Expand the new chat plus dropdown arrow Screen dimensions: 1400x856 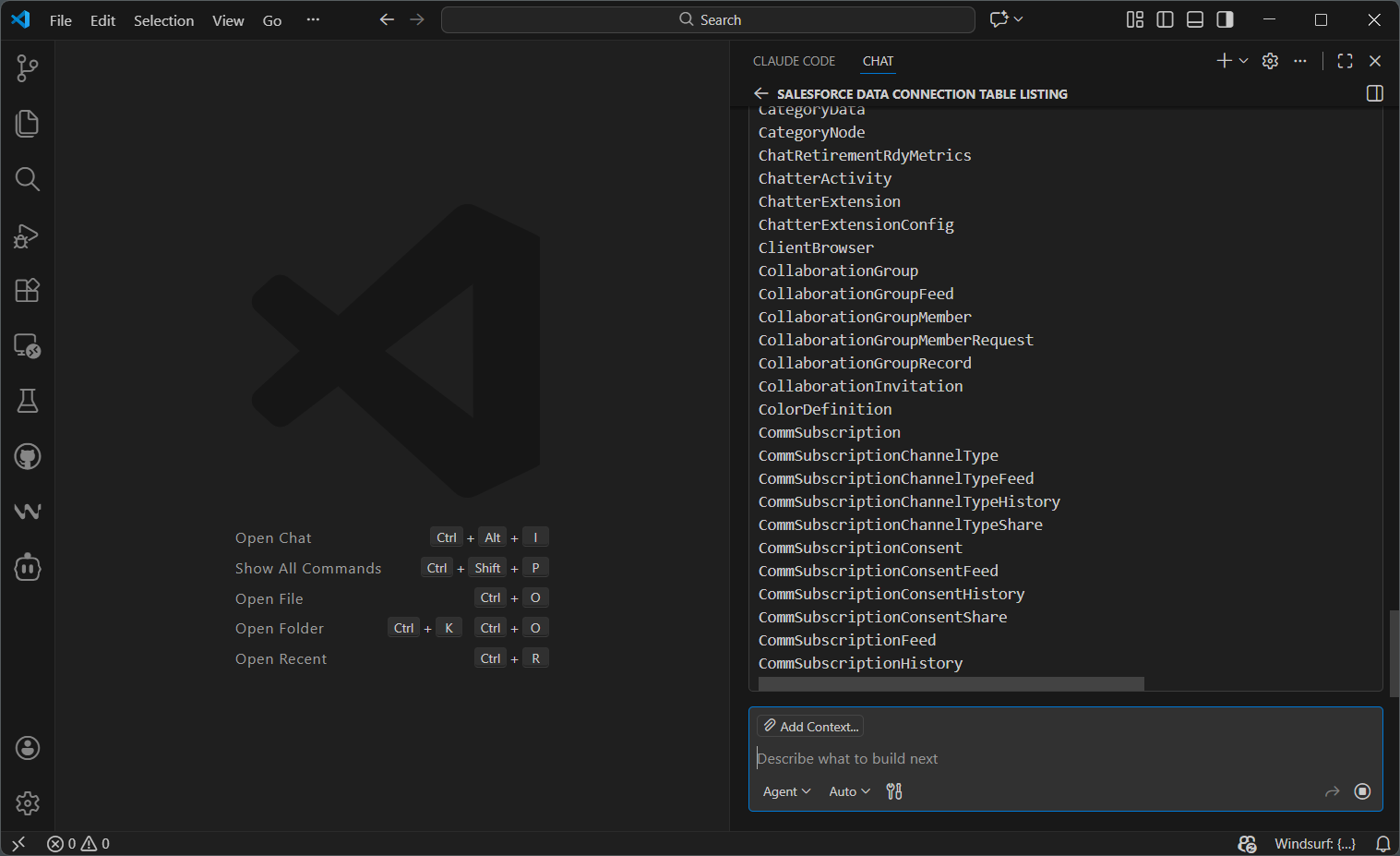coord(1244,61)
